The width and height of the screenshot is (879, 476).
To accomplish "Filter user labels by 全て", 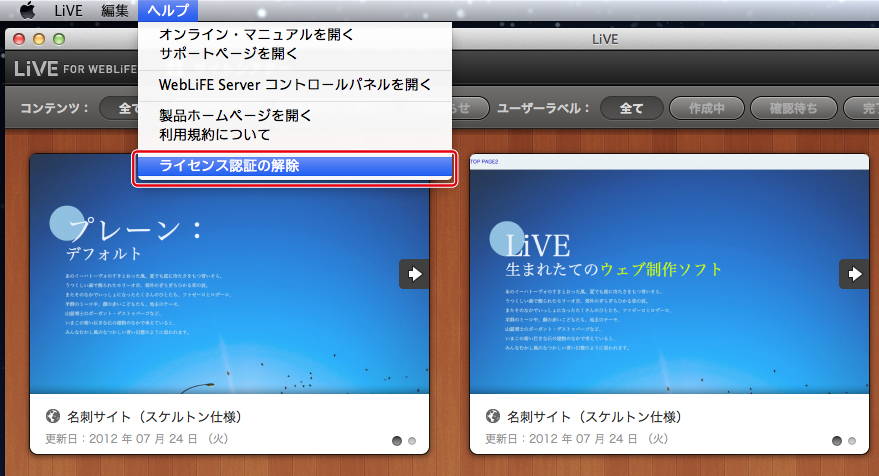I will click(x=632, y=108).
